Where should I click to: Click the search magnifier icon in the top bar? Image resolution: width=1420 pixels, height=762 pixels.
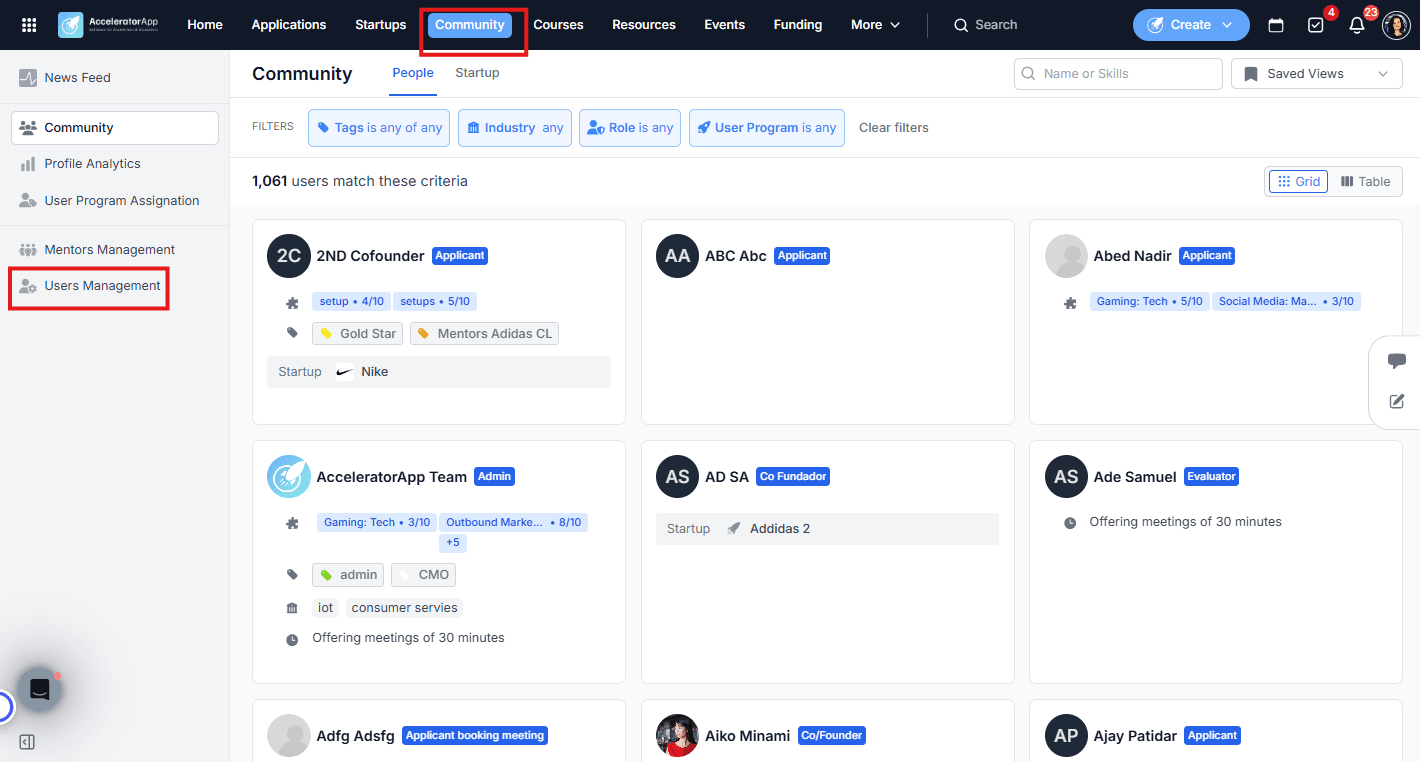click(x=961, y=25)
